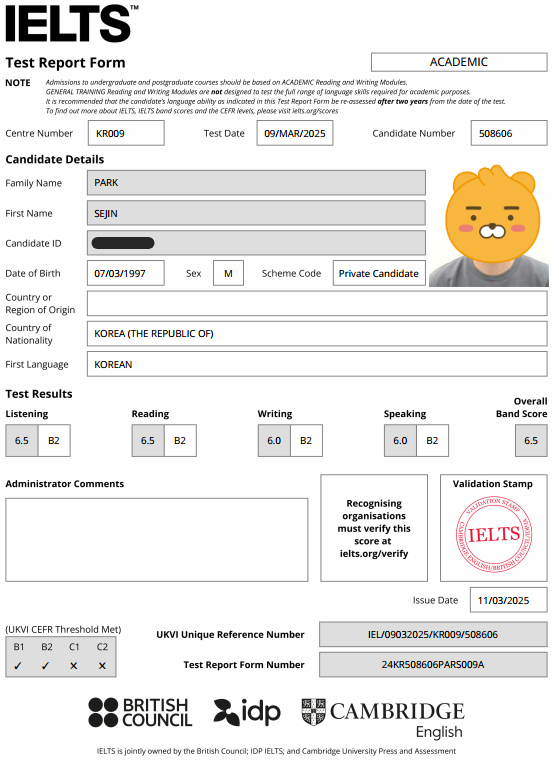Image resolution: width=559 pixels, height=766 pixels.
Task: Click the Listening score 6.5
Action: (x=22, y=441)
